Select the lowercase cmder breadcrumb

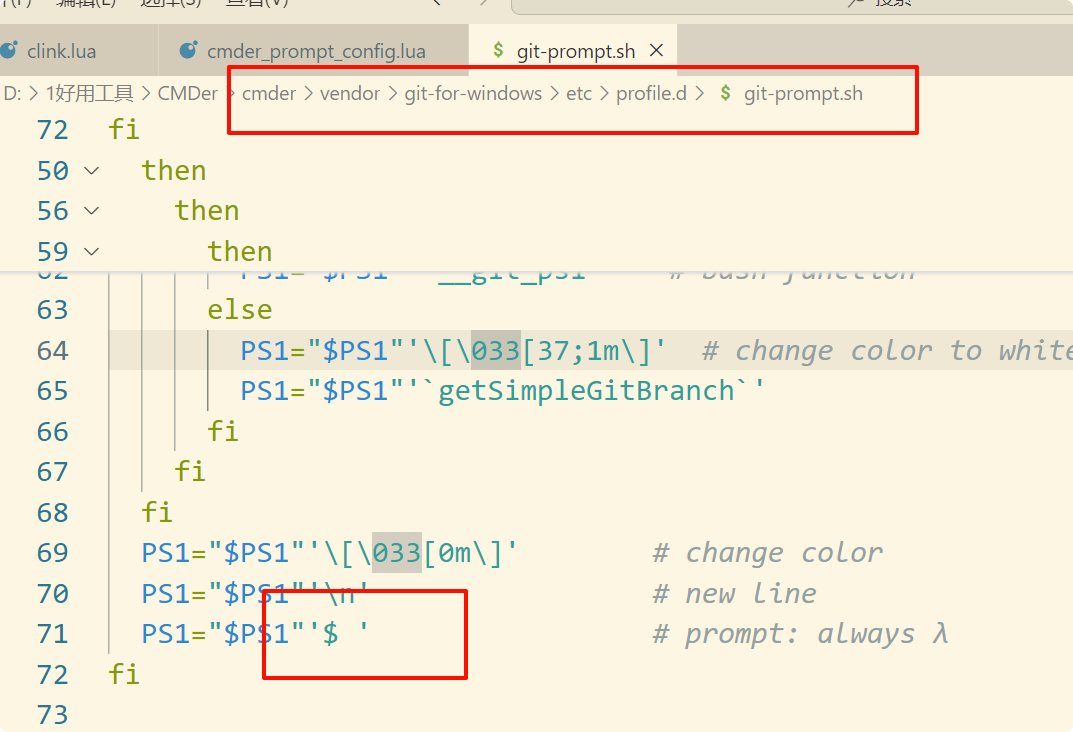[x=269, y=94]
